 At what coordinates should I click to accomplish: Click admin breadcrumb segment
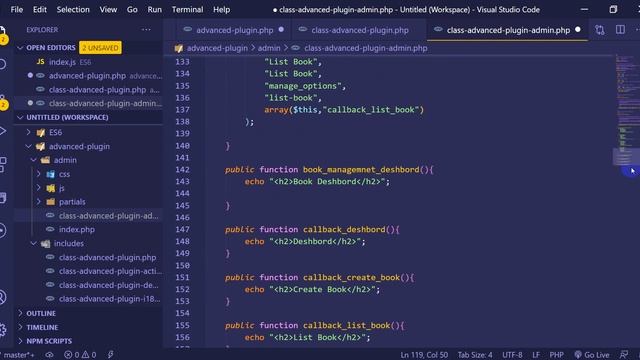(x=269, y=48)
